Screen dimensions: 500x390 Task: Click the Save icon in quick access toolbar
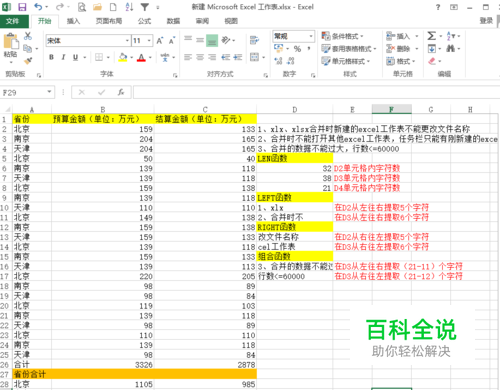coord(22,7)
